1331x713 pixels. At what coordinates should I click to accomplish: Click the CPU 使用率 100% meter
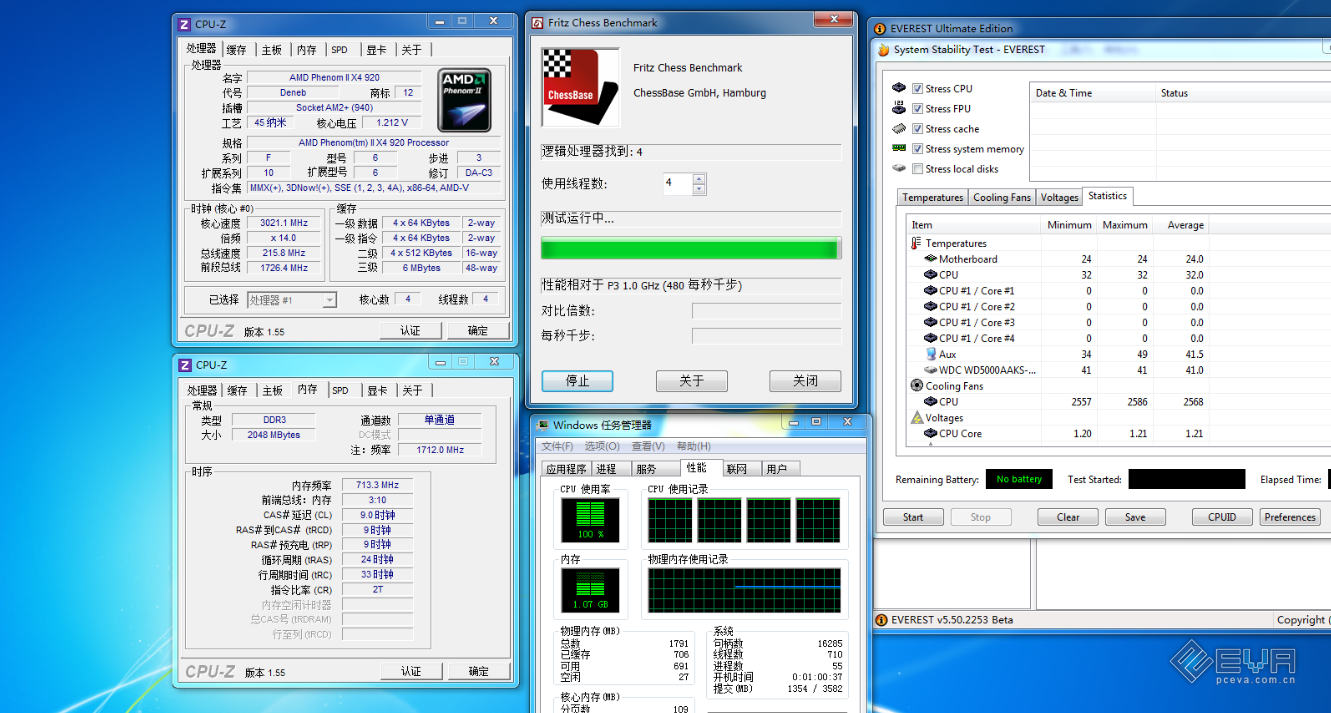[x=591, y=521]
